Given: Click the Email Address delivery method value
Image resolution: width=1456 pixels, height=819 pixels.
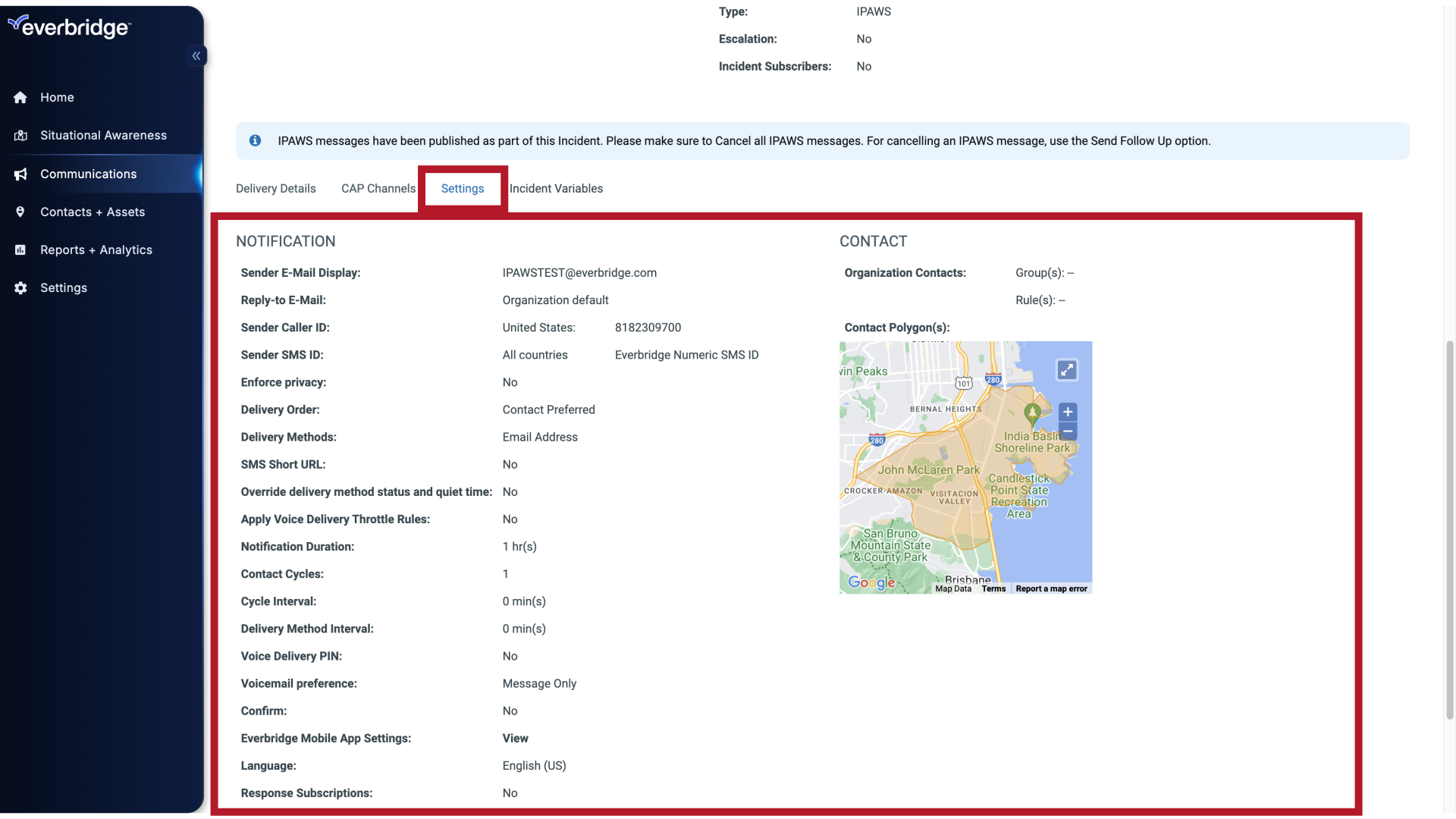Looking at the screenshot, I should (x=540, y=438).
